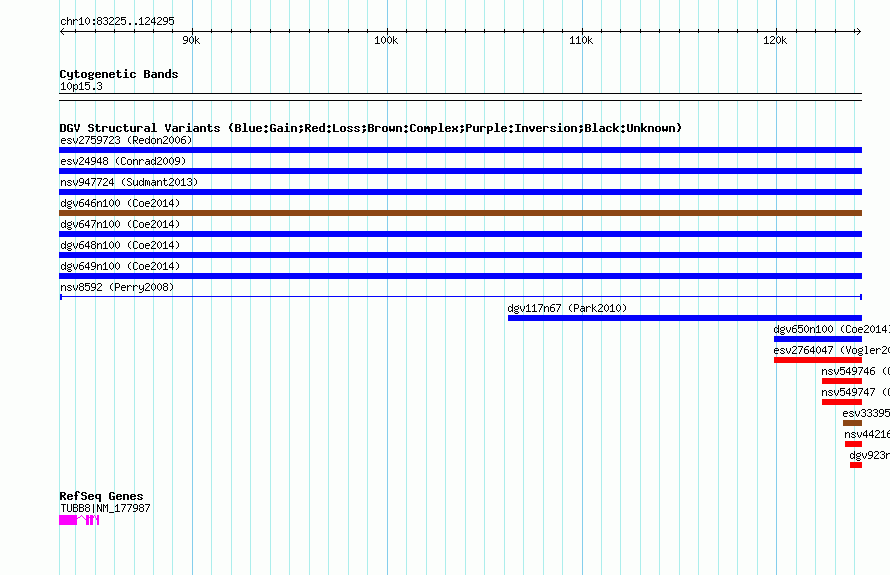Click the DGV Structural Variants track title
Screen dimensions: 890x575
[x=370, y=128]
